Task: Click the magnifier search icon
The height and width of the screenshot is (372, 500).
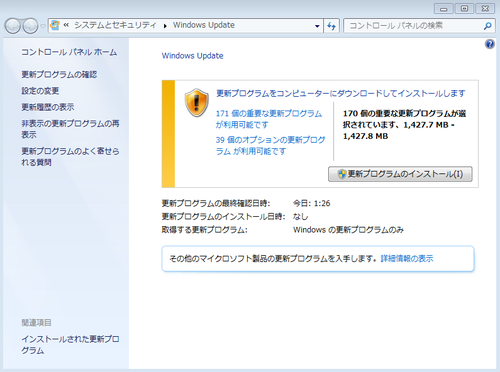Action: tap(488, 26)
